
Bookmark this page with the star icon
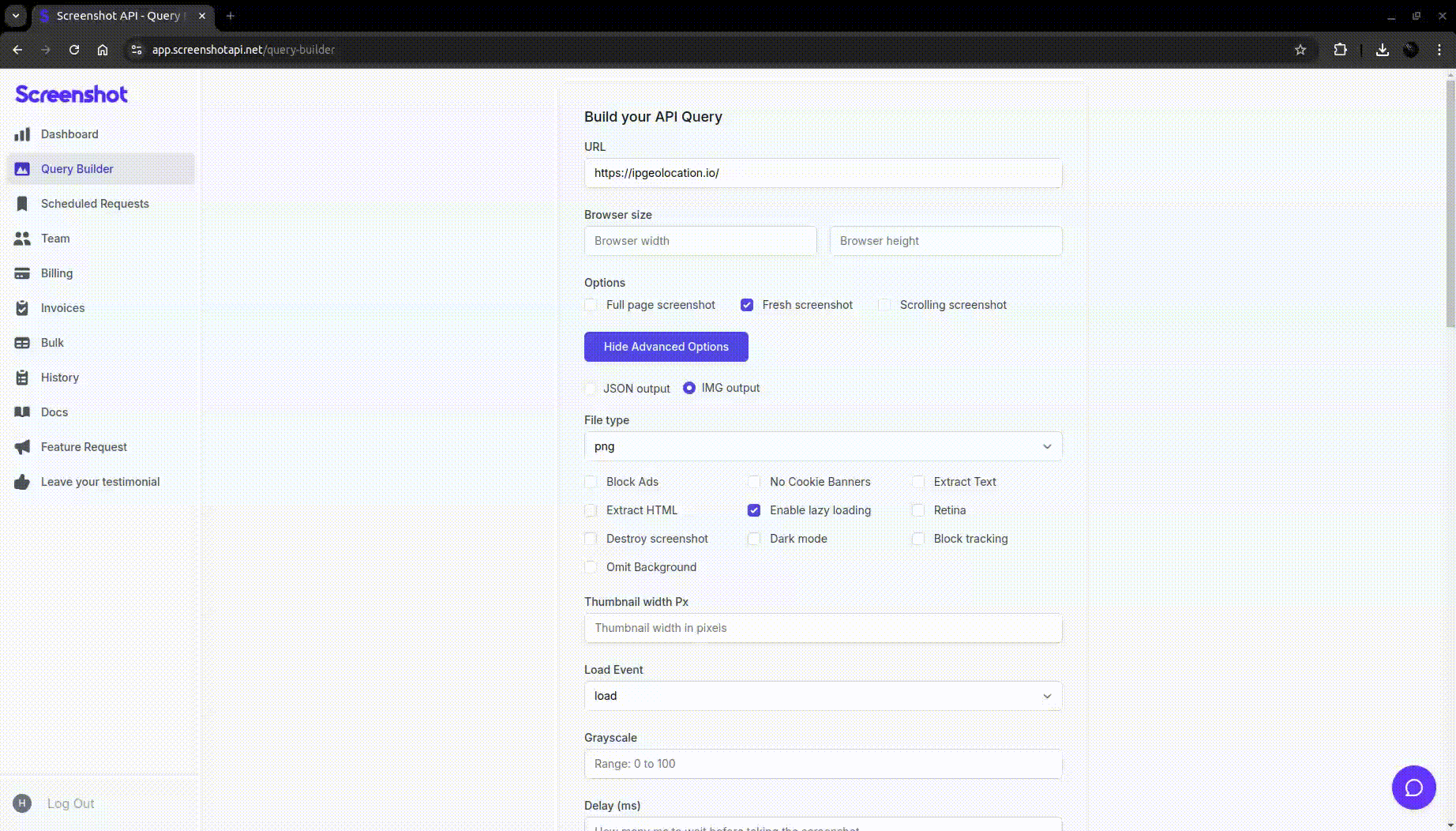pos(1300,50)
